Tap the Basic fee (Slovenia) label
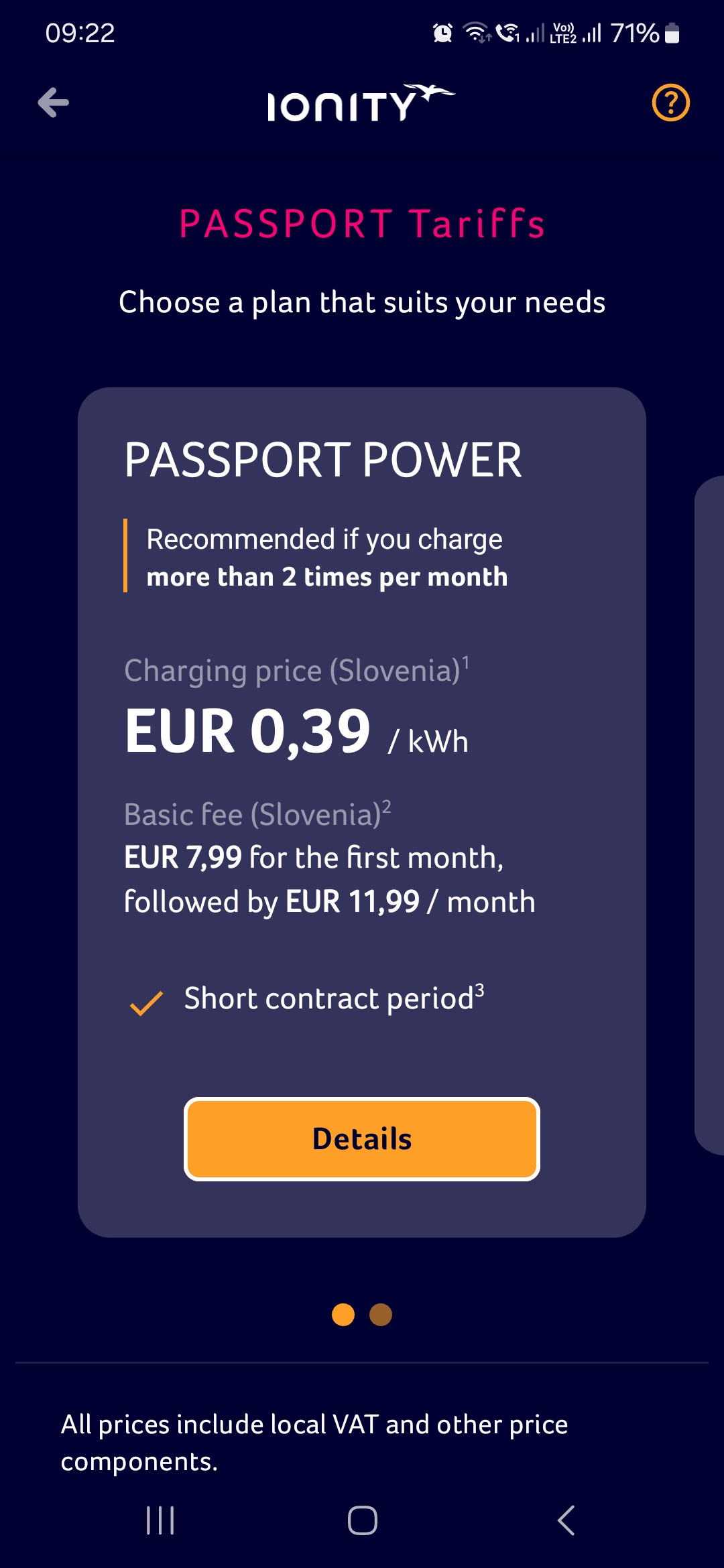 [x=257, y=815]
